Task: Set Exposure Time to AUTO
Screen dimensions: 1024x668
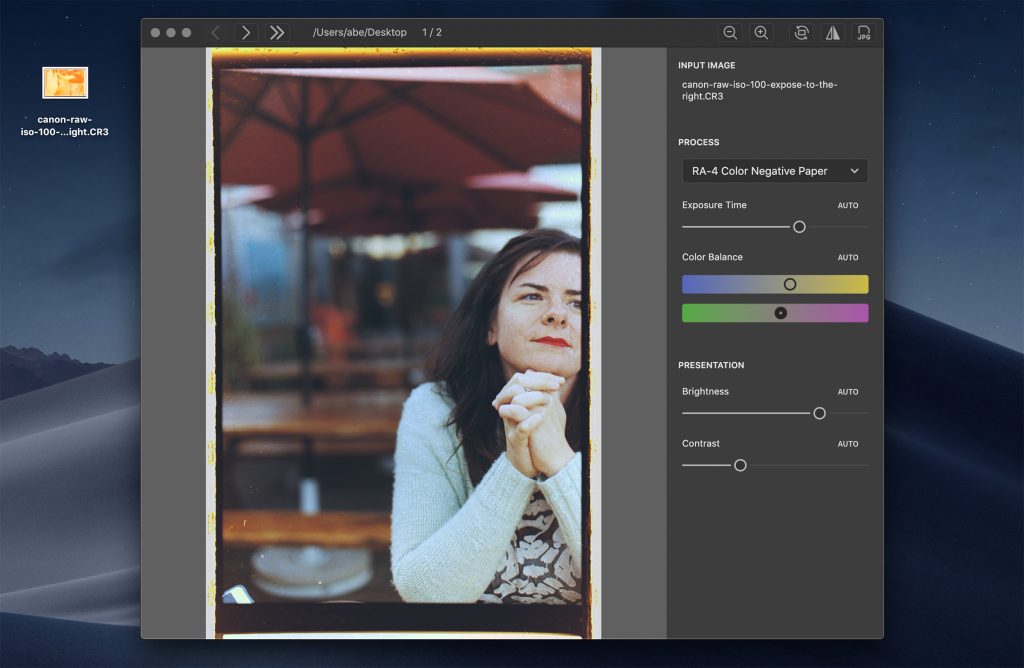Action: [x=848, y=205]
